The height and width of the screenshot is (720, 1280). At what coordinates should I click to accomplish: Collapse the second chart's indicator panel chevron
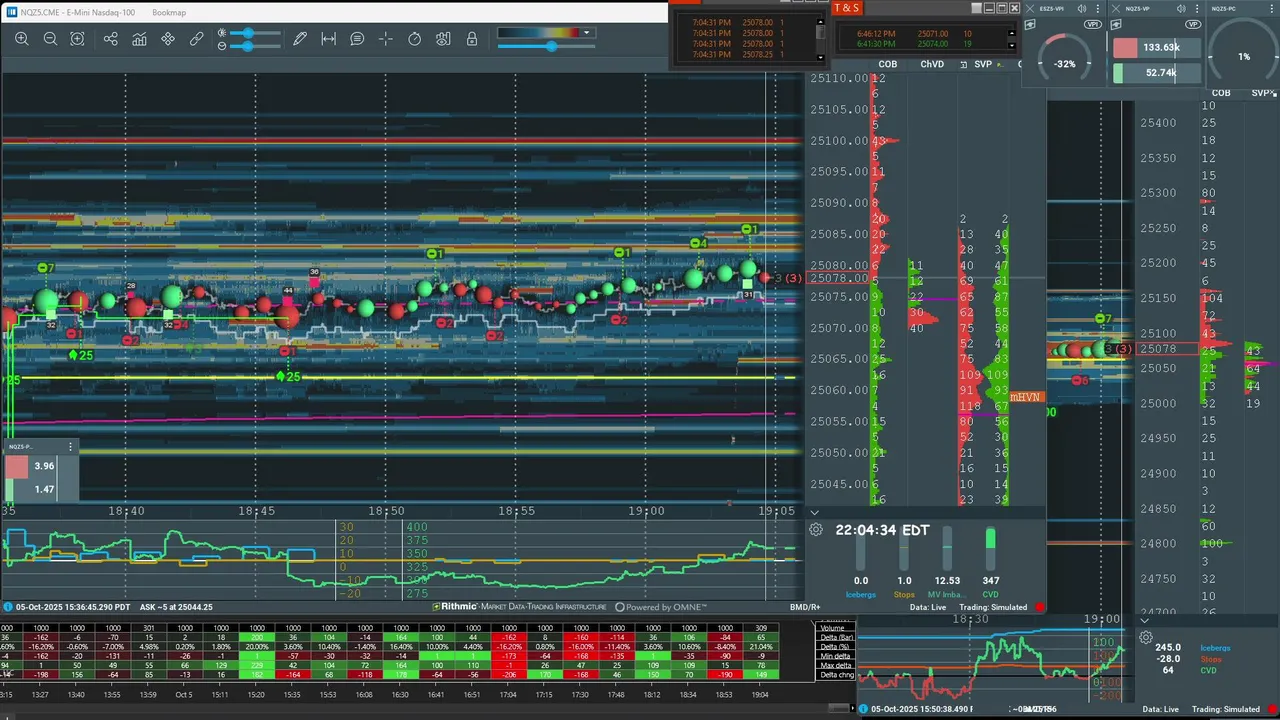pyautogui.click(x=1145, y=620)
